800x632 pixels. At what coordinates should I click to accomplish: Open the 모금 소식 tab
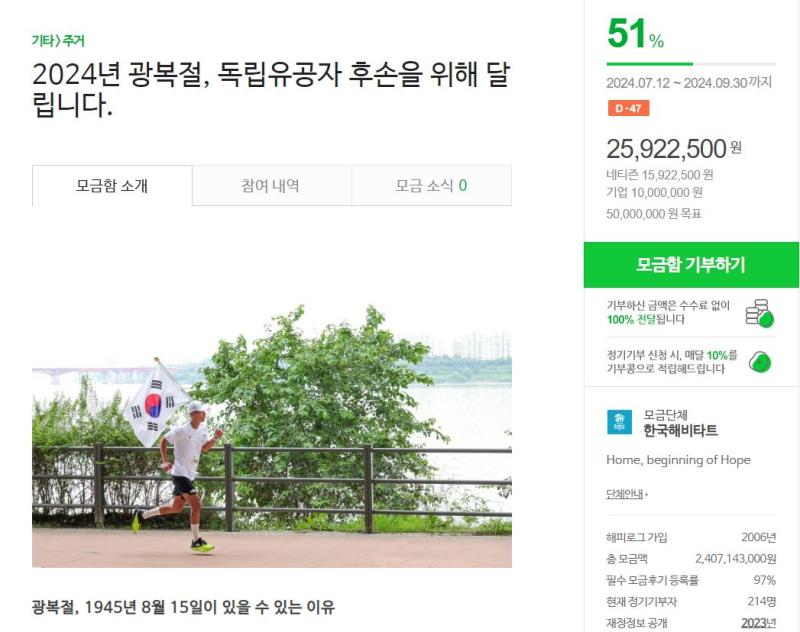[x=432, y=186]
